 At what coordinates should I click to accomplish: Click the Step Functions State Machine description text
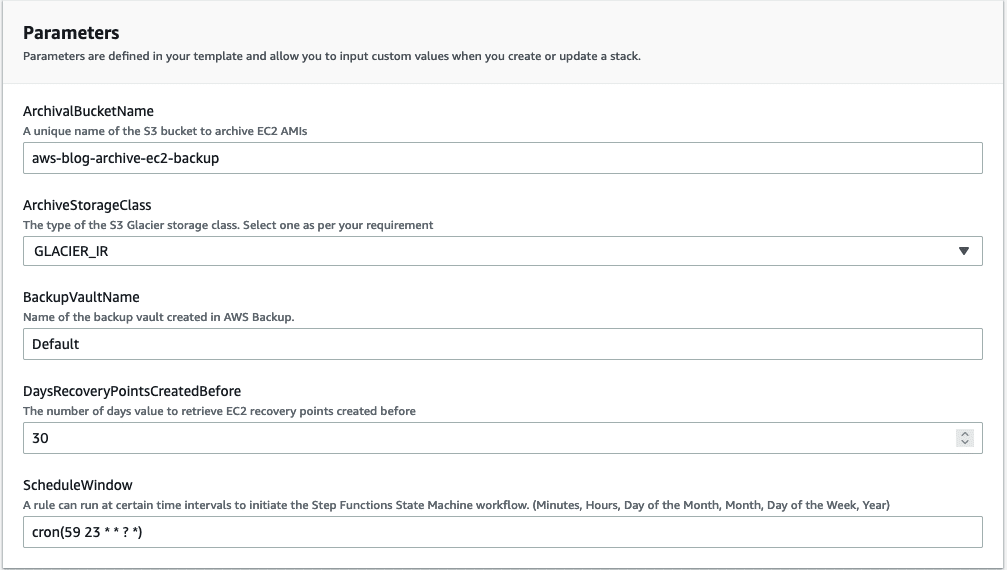click(456, 505)
